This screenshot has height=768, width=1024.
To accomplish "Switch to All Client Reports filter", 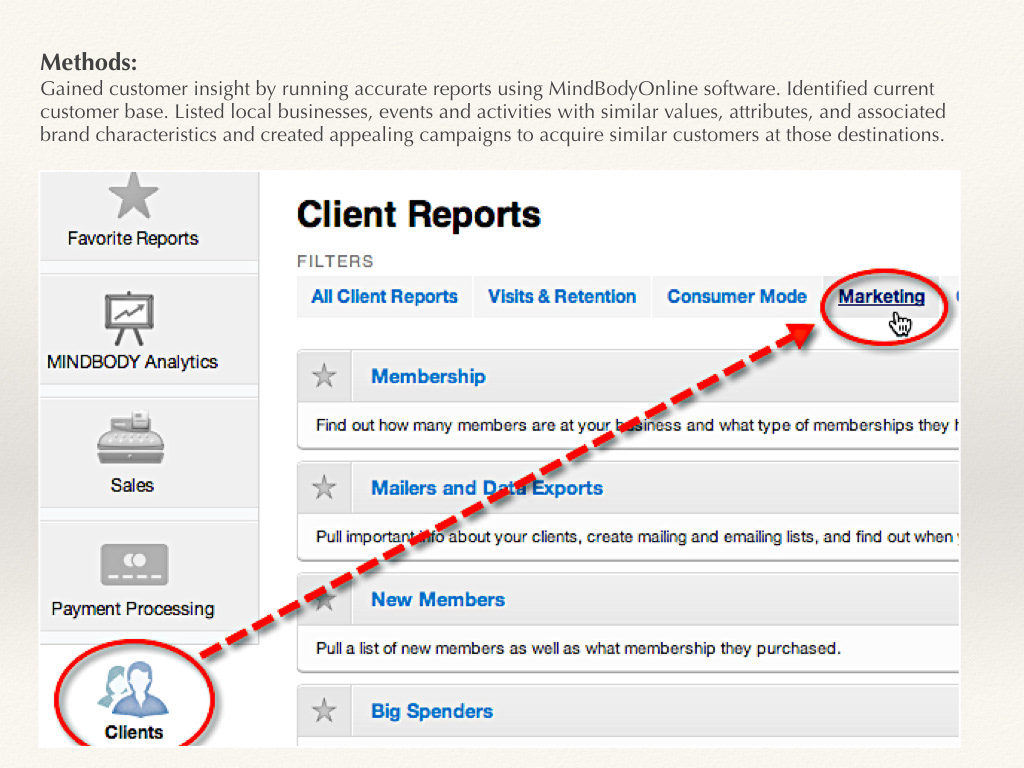I will point(384,296).
